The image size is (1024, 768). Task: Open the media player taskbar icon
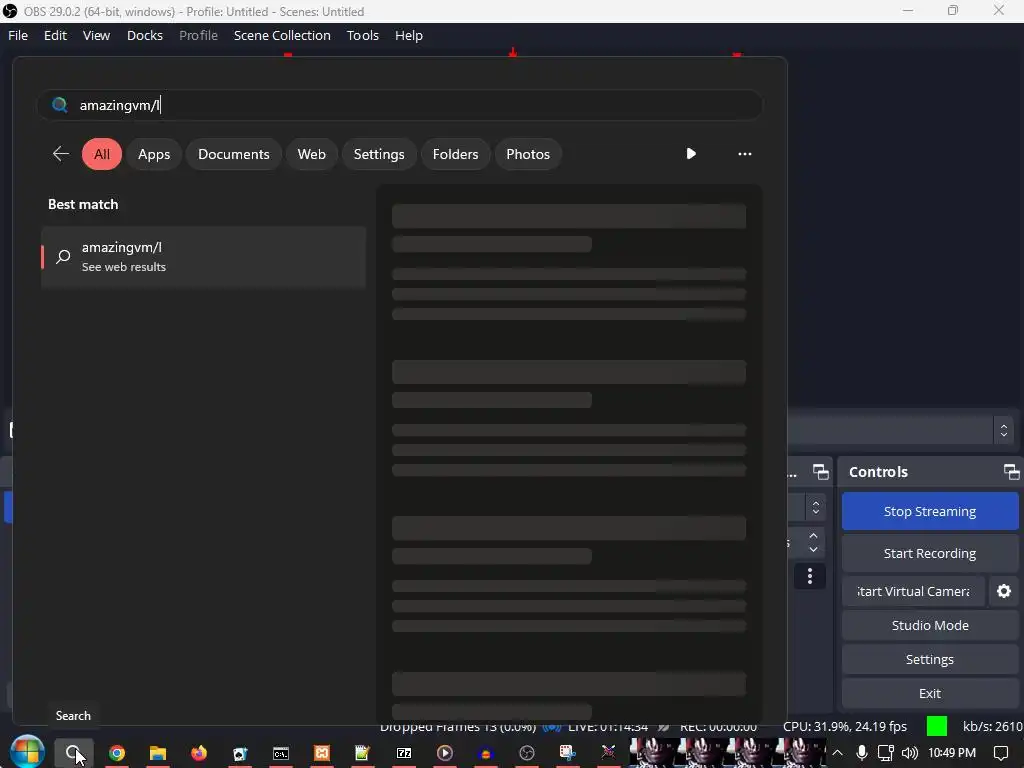tap(445, 753)
